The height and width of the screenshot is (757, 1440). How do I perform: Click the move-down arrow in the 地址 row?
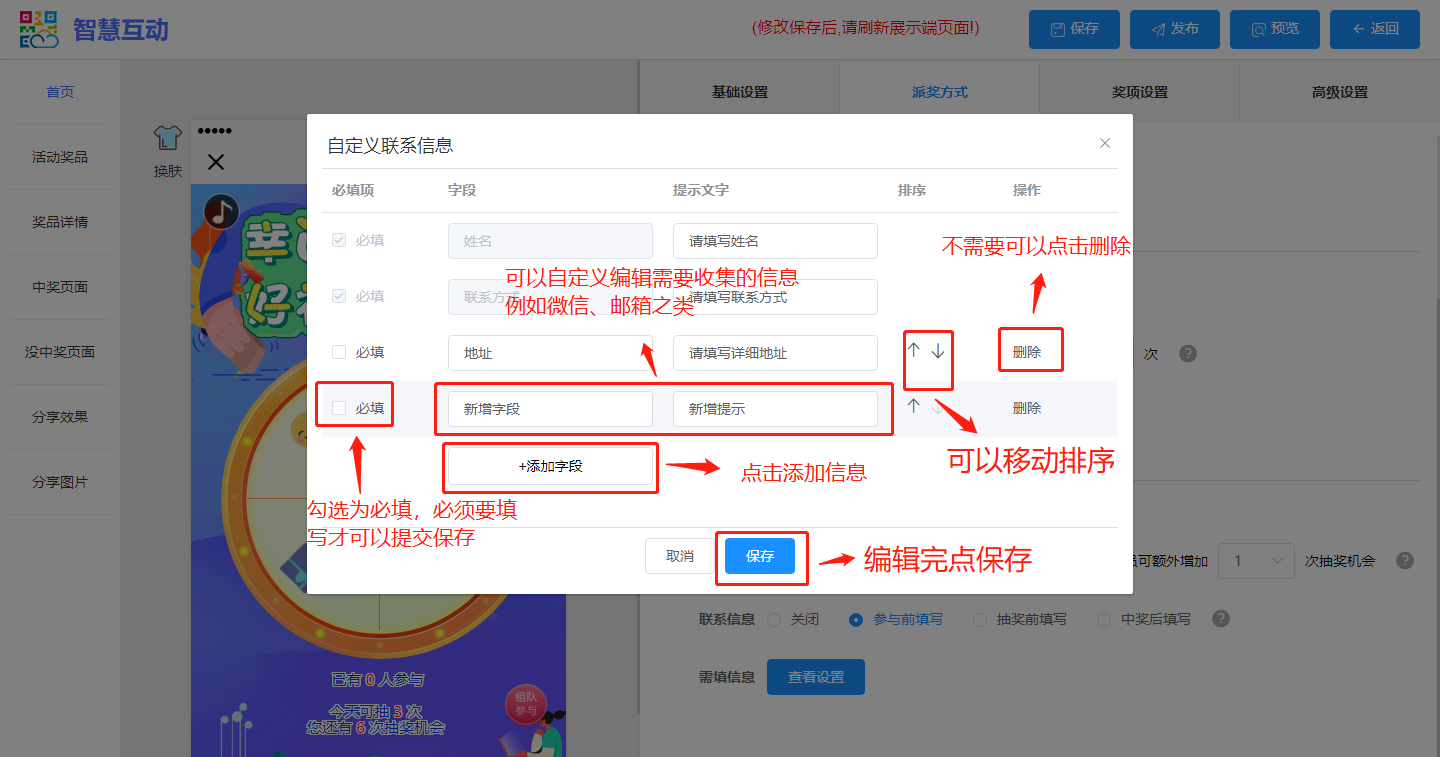coord(938,351)
